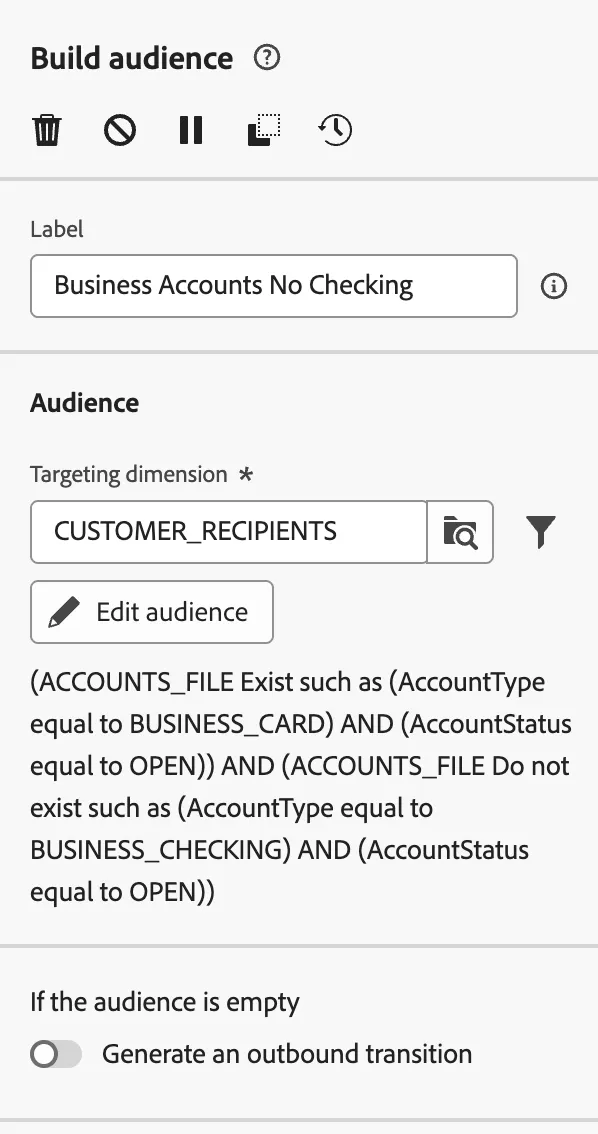Disable the activity using the circle-slash icon
The height and width of the screenshot is (1134, 598).
(120, 131)
